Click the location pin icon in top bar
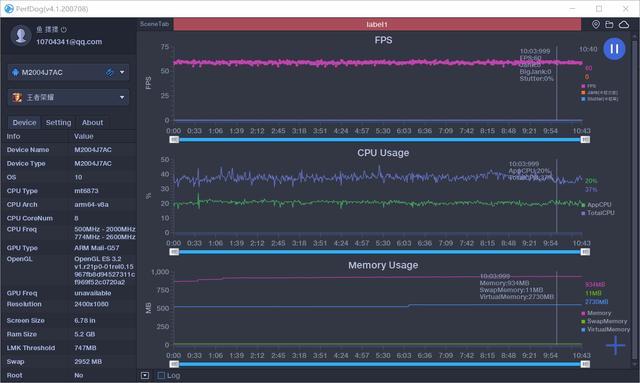The width and height of the screenshot is (640, 383). [596, 24]
